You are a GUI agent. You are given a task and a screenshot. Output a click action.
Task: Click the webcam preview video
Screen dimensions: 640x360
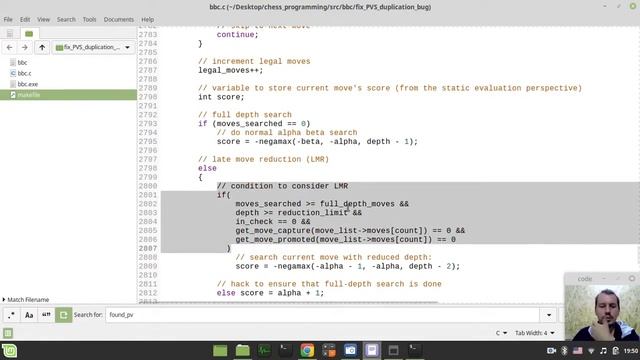coord(602,312)
